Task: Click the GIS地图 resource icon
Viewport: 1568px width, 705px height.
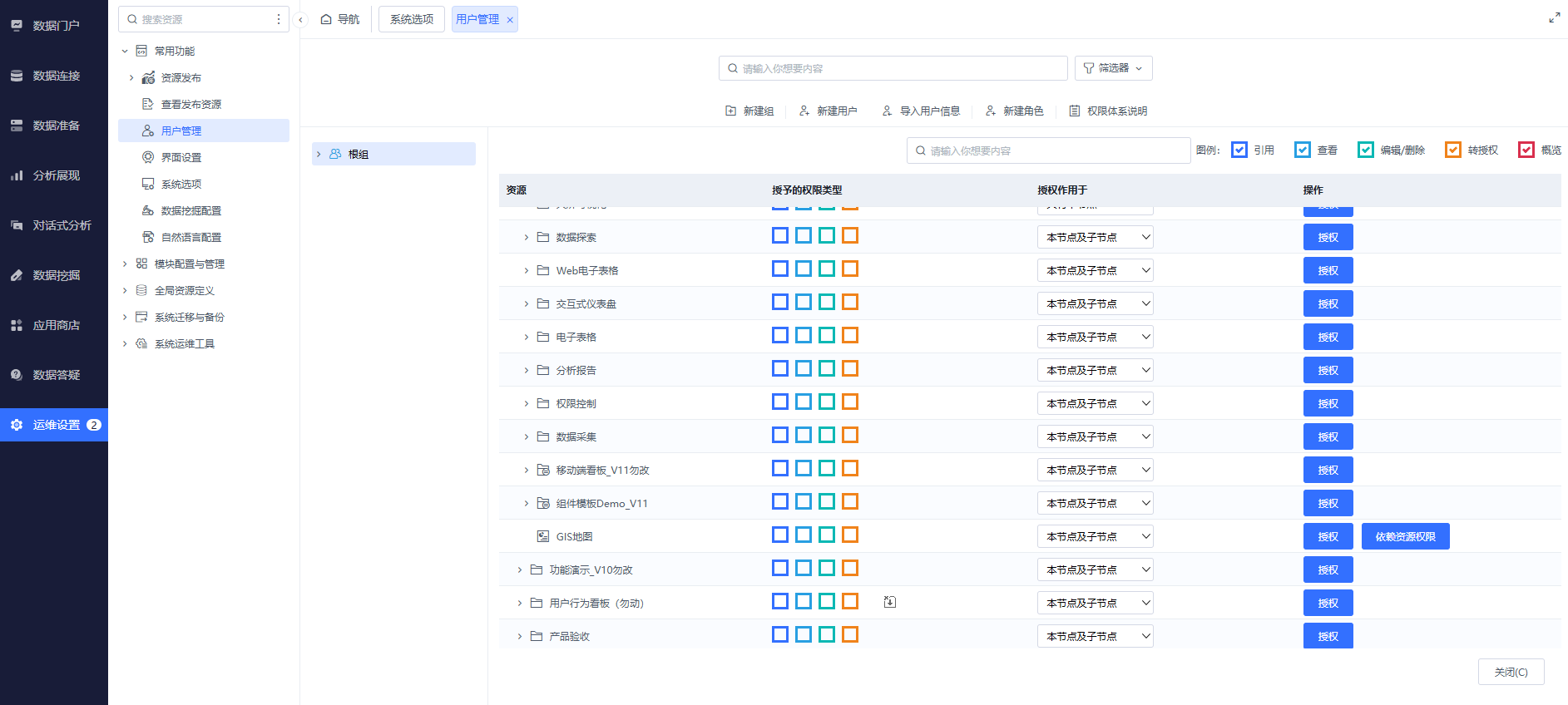Action: [x=543, y=536]
